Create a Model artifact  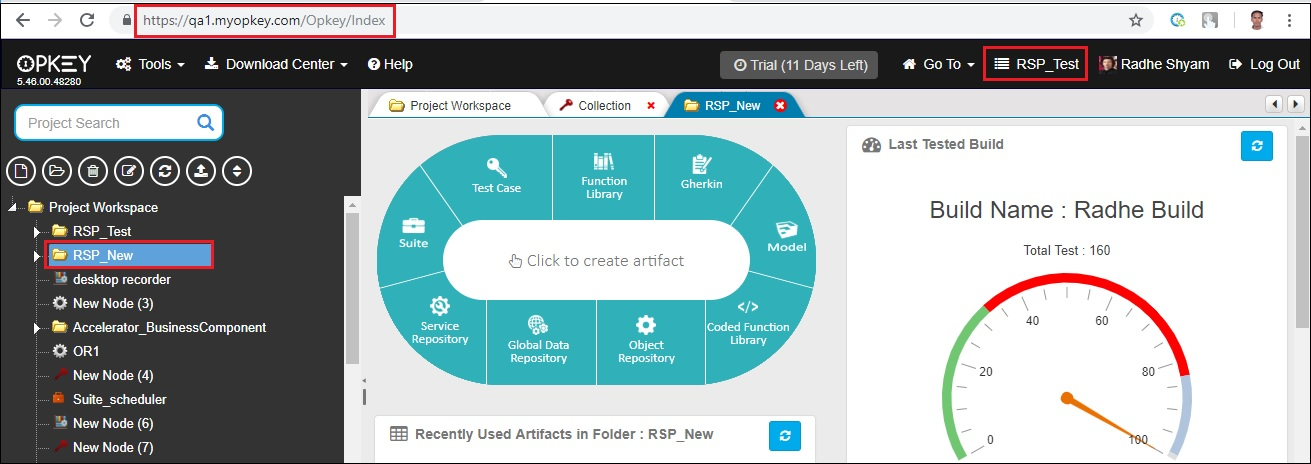pos(786,236)
